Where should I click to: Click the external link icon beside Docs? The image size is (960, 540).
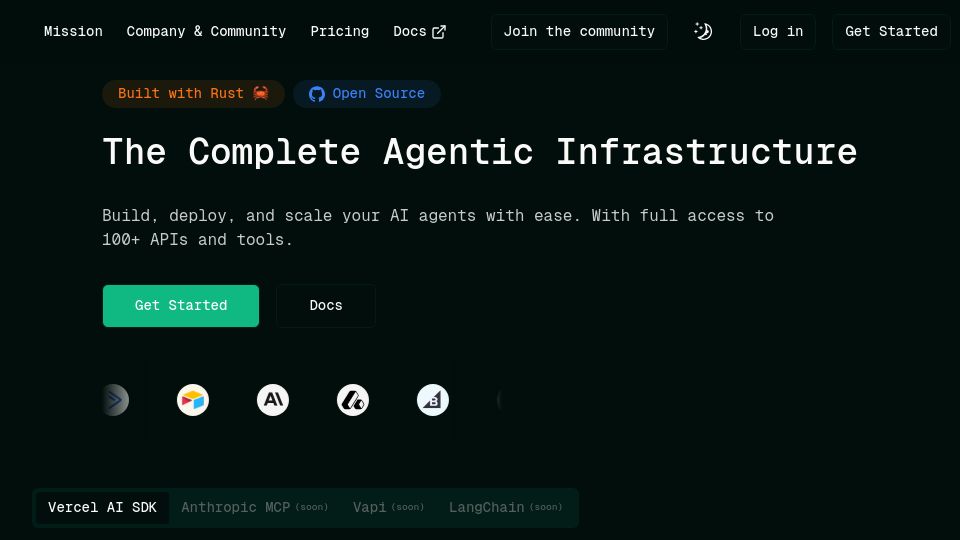(439, 32)
